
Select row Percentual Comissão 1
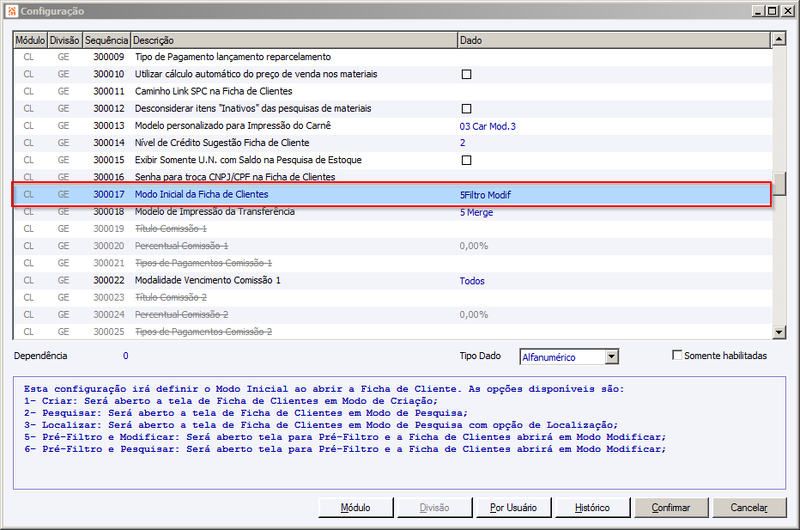(x=392, y=246)
